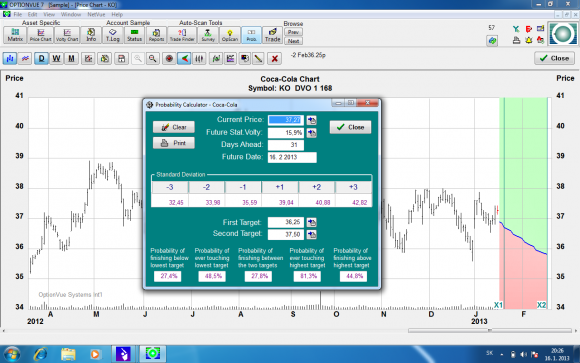This screenshot has width=580, height=363.
Task: Click the Second Target field
Action: (x=286, y=234)
